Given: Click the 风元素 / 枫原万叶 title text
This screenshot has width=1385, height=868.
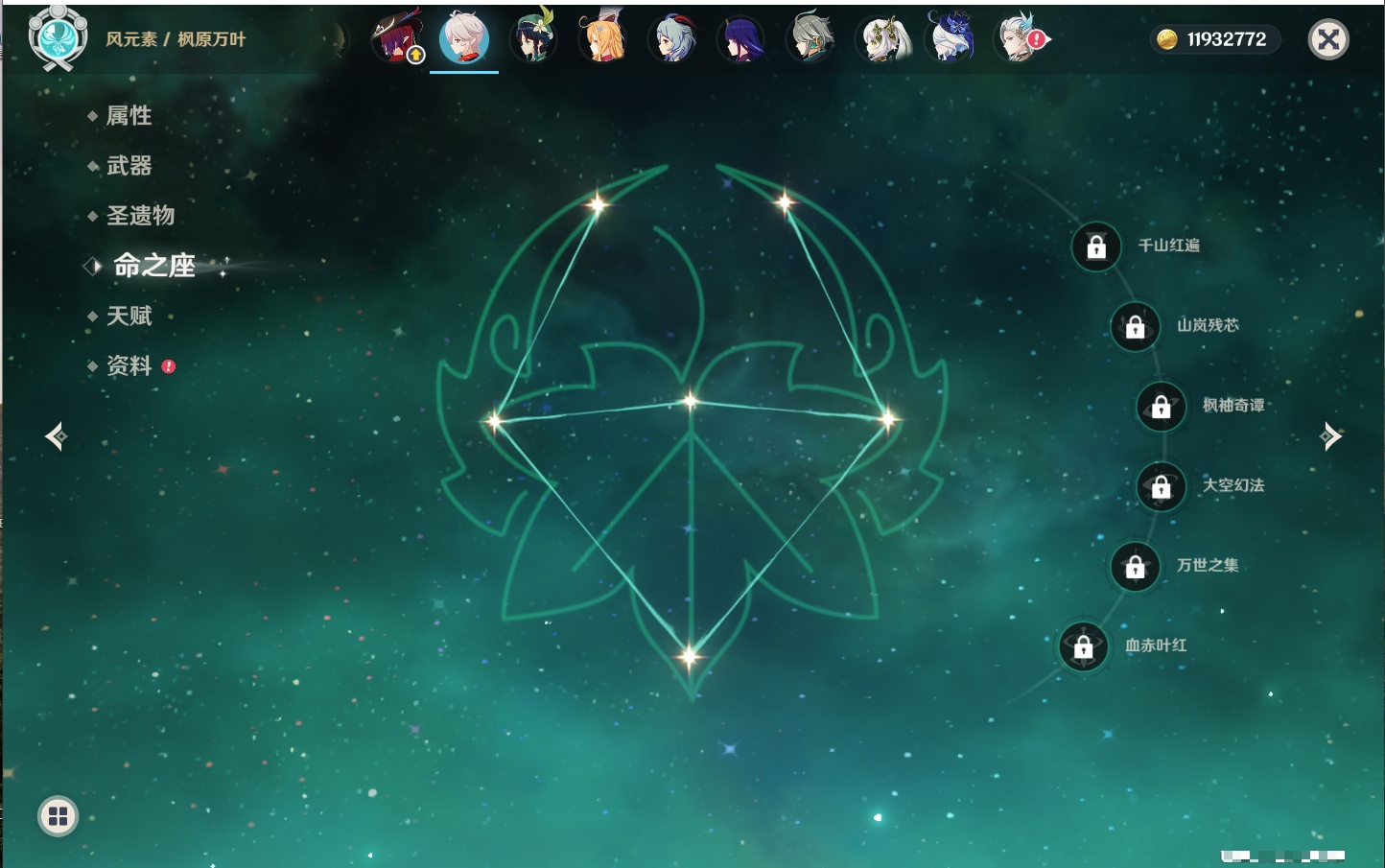Looking at the screenshot, I should 176,39.
